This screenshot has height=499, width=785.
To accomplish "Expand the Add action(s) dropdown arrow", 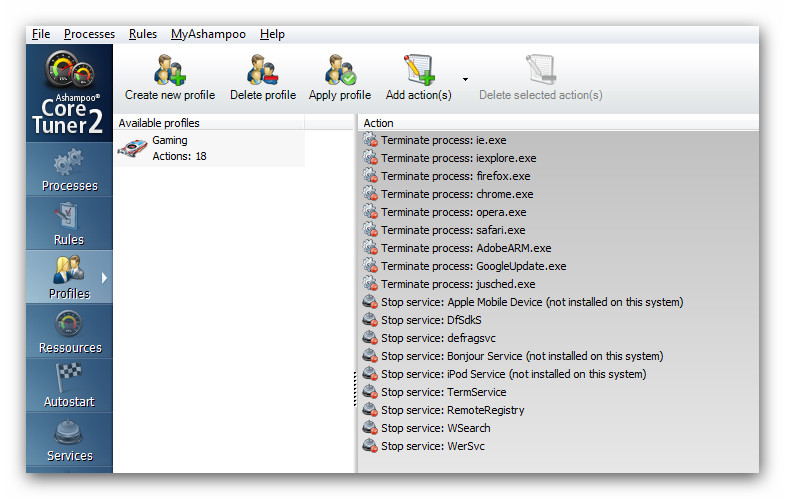I will (466, 79).
